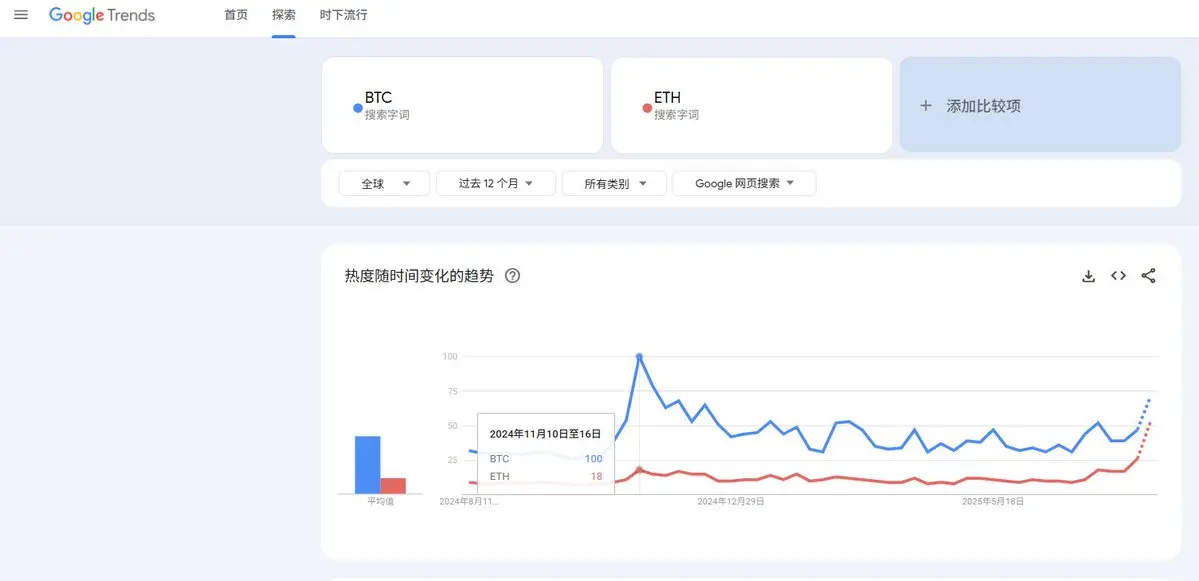Click the ETH 18 row in tooltip
The width and height of the screenshot is (1199, 581).
click(546, 477)
